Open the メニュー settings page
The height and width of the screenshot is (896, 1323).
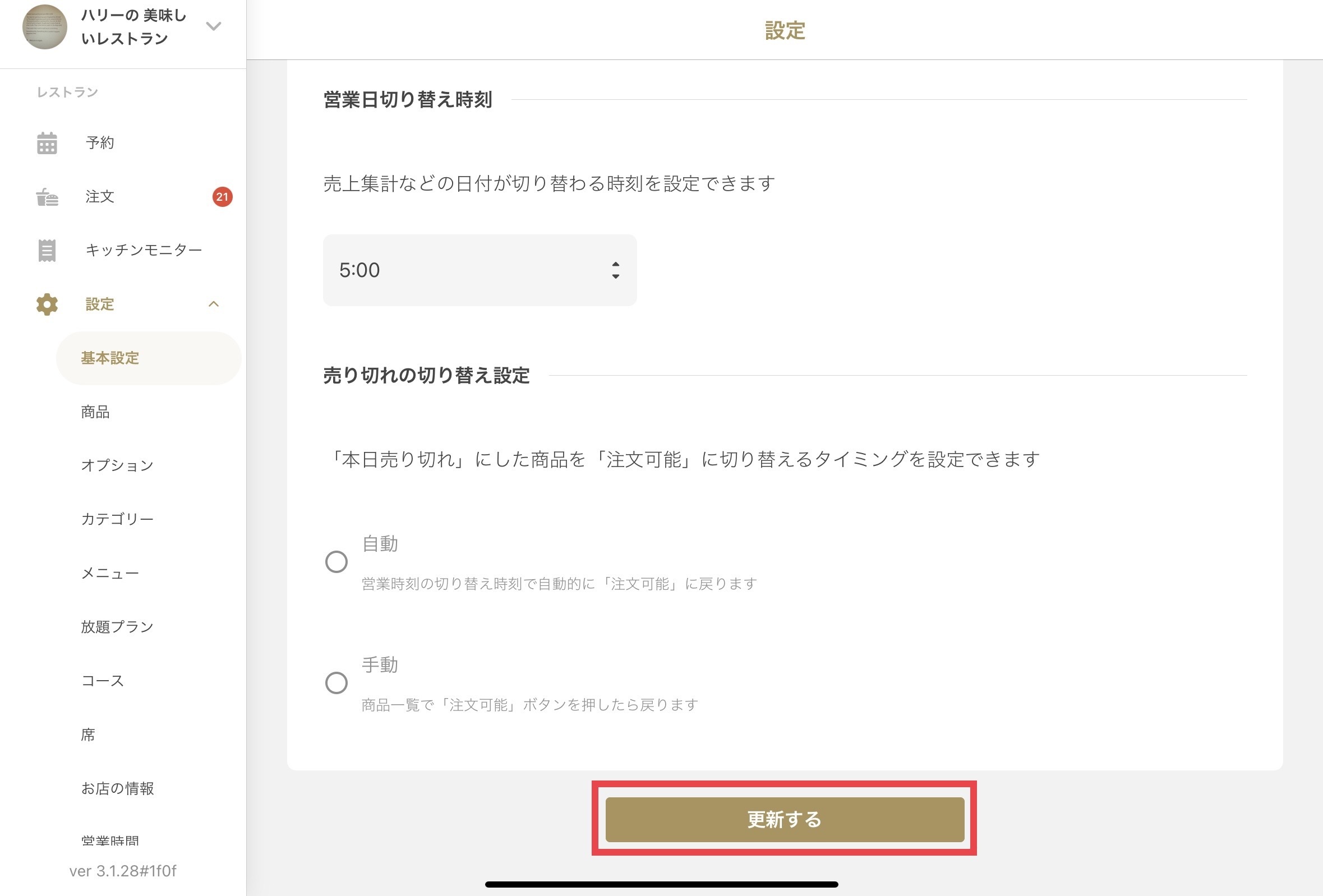[110, 573]
